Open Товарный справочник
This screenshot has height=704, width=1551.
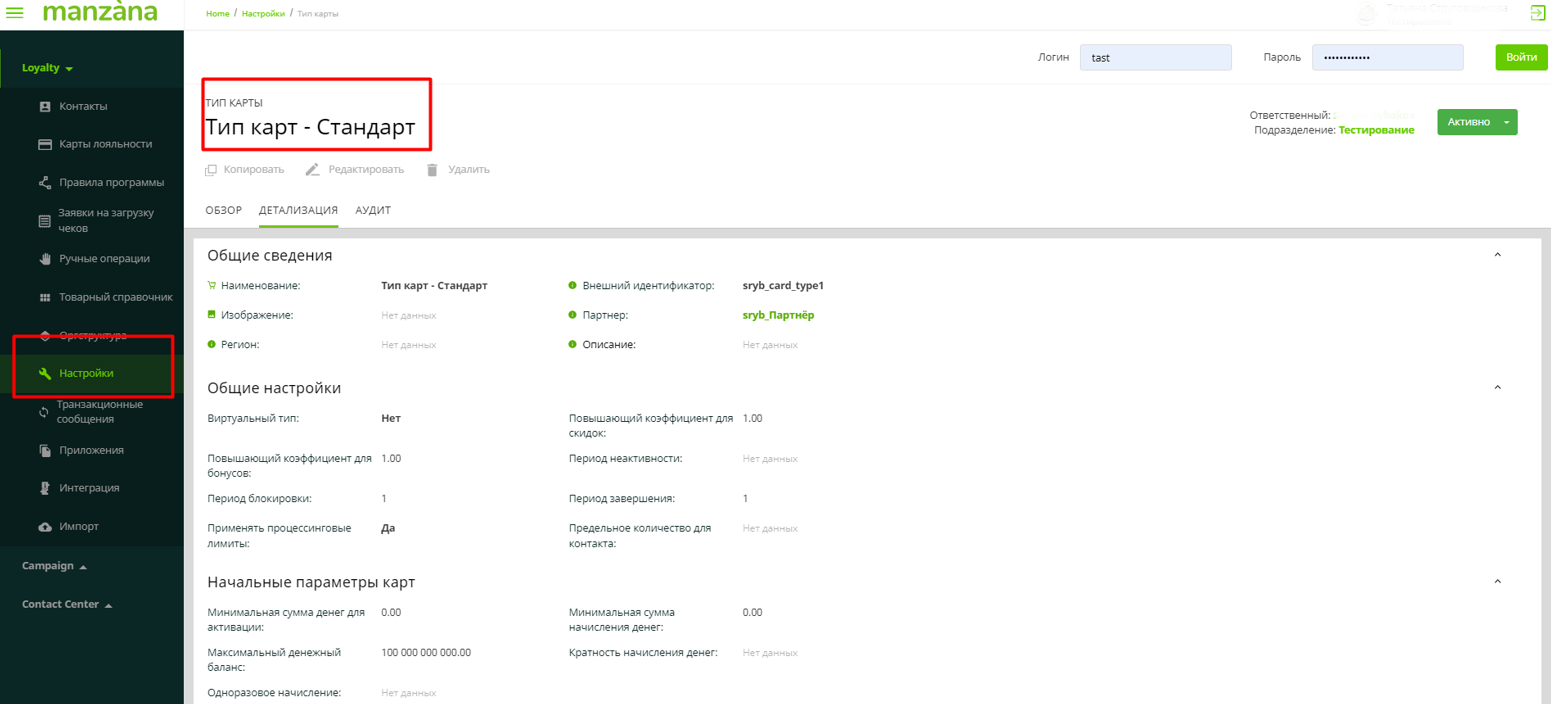(x=115, y=297)
